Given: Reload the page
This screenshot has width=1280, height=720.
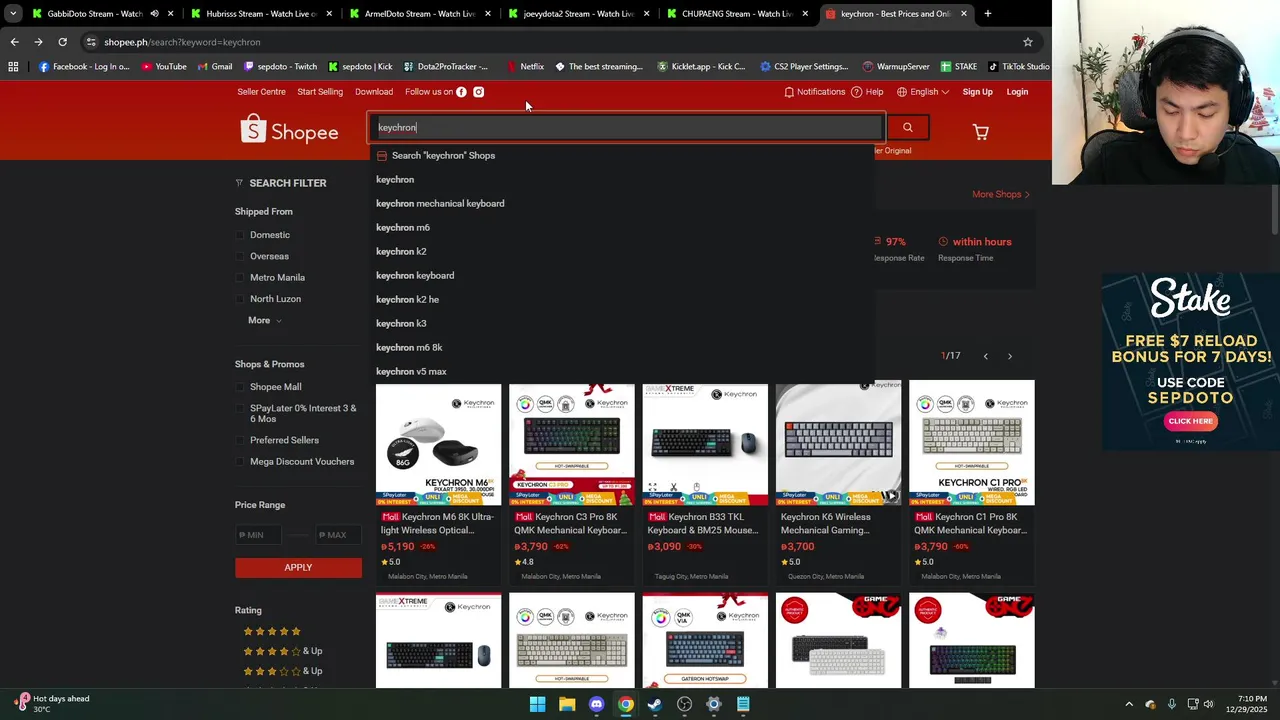Looking at the screenshot, I should point(62,42).
